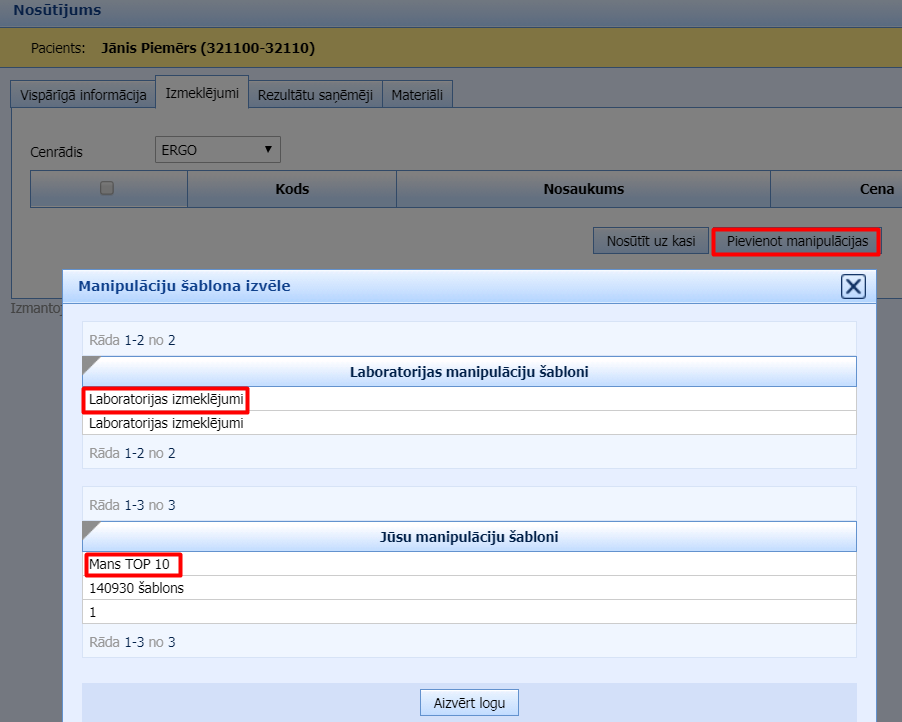Open the Izmeklējumi tab
The image size is (902, 722).
click(x=202, y=94)
